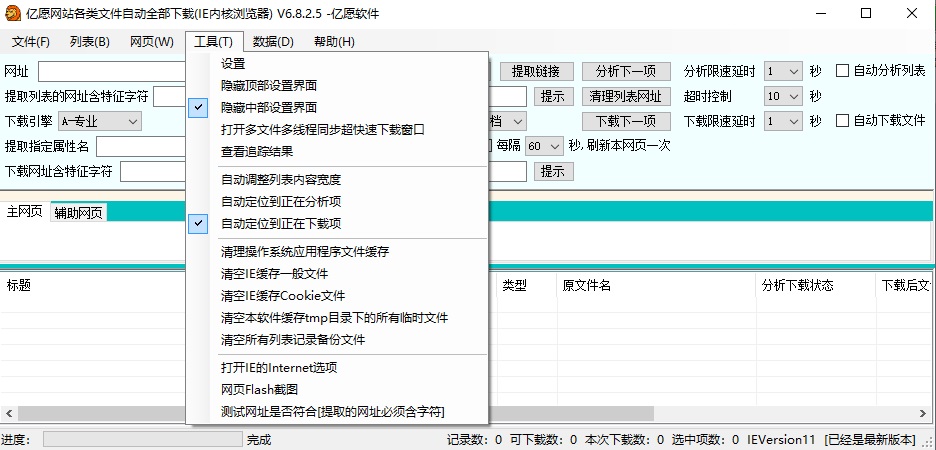The width and height of the screenshot is (936, 450).
Task: Select 清理操作系统应用程序文件缓存
Action: pyautogui.click(x=337, y=252)
